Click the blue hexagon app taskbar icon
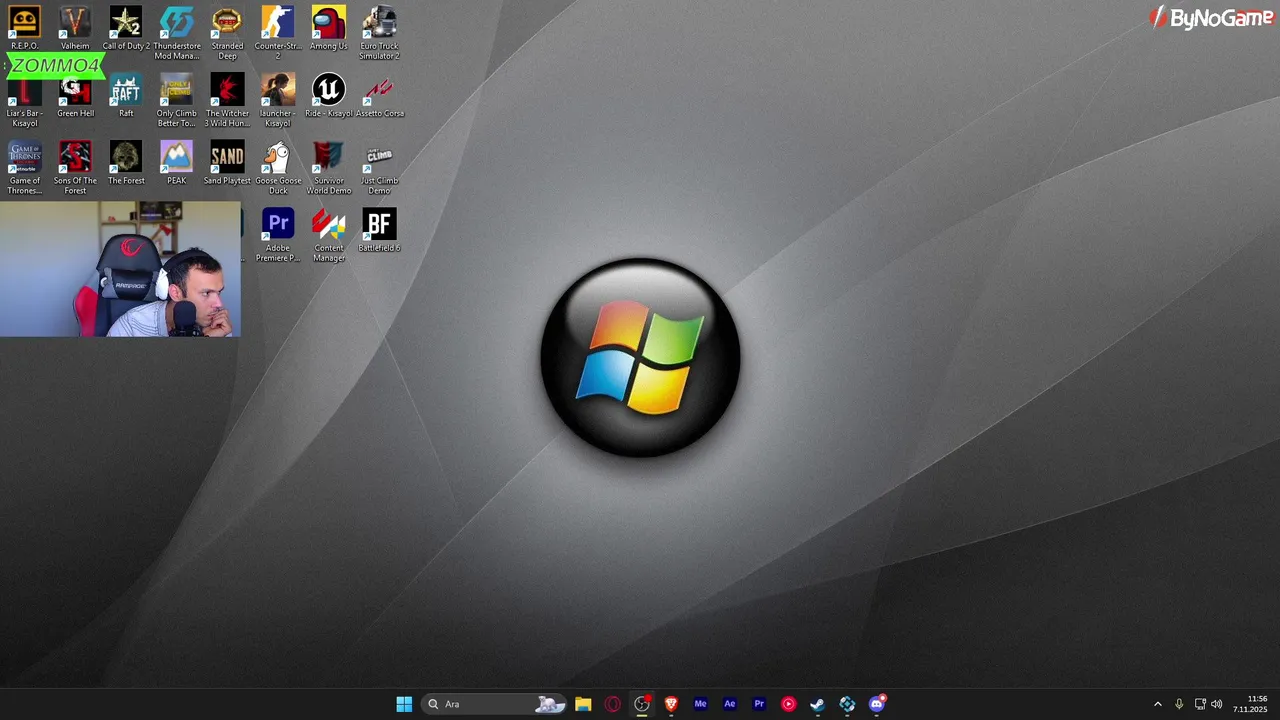Screen dimensions: 1280x720 pyautogui.click(x=847, y=704)
